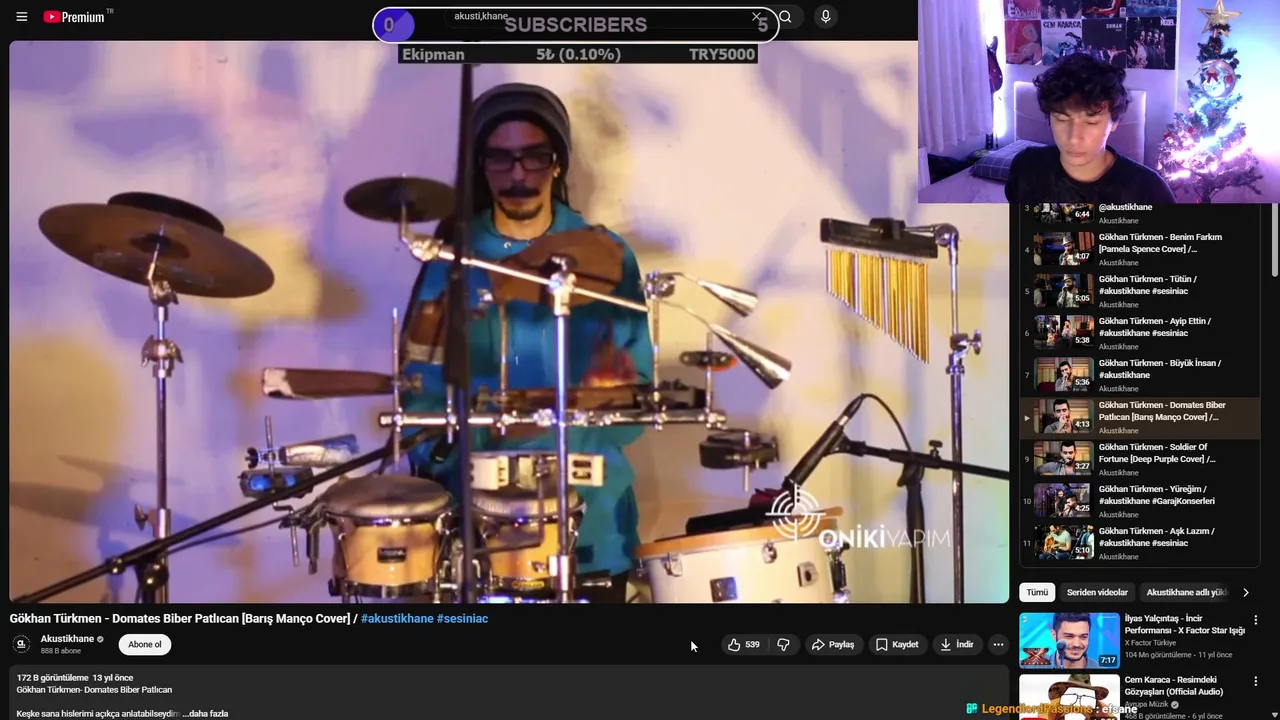Click the 888 B abone subscriber count

(61, 651)
